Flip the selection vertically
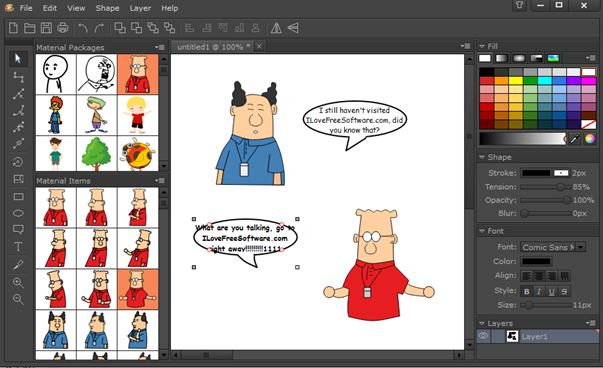 coord(293,28)
